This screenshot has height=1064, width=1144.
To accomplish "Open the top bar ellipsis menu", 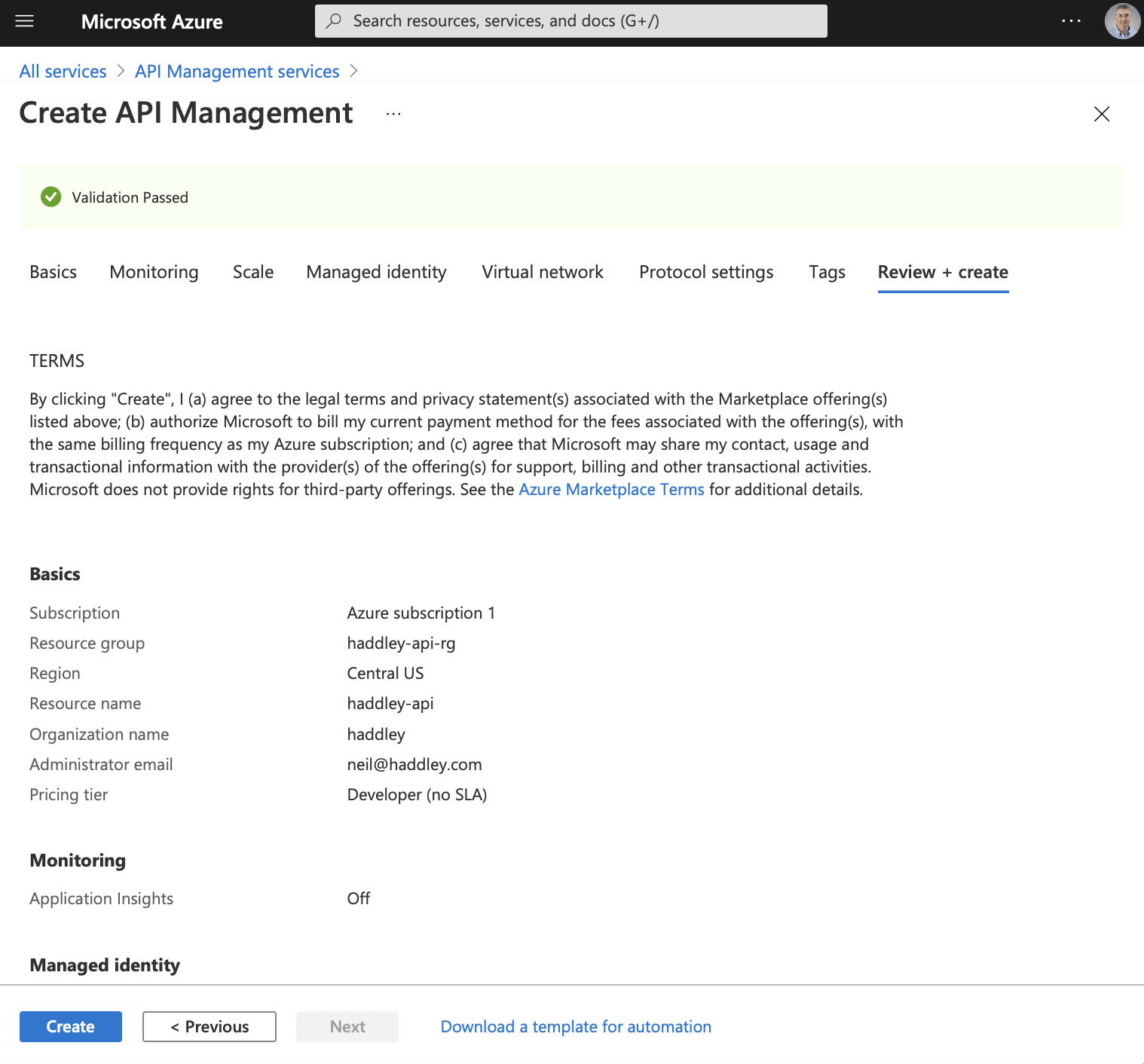I will [1071, 21].
